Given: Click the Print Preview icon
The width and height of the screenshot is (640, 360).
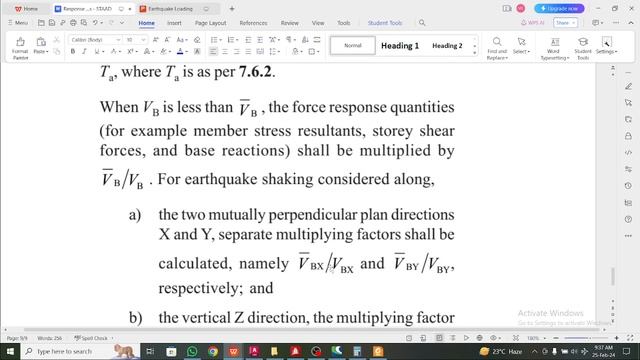Looking at the screenshot, I should pos(84,23).
